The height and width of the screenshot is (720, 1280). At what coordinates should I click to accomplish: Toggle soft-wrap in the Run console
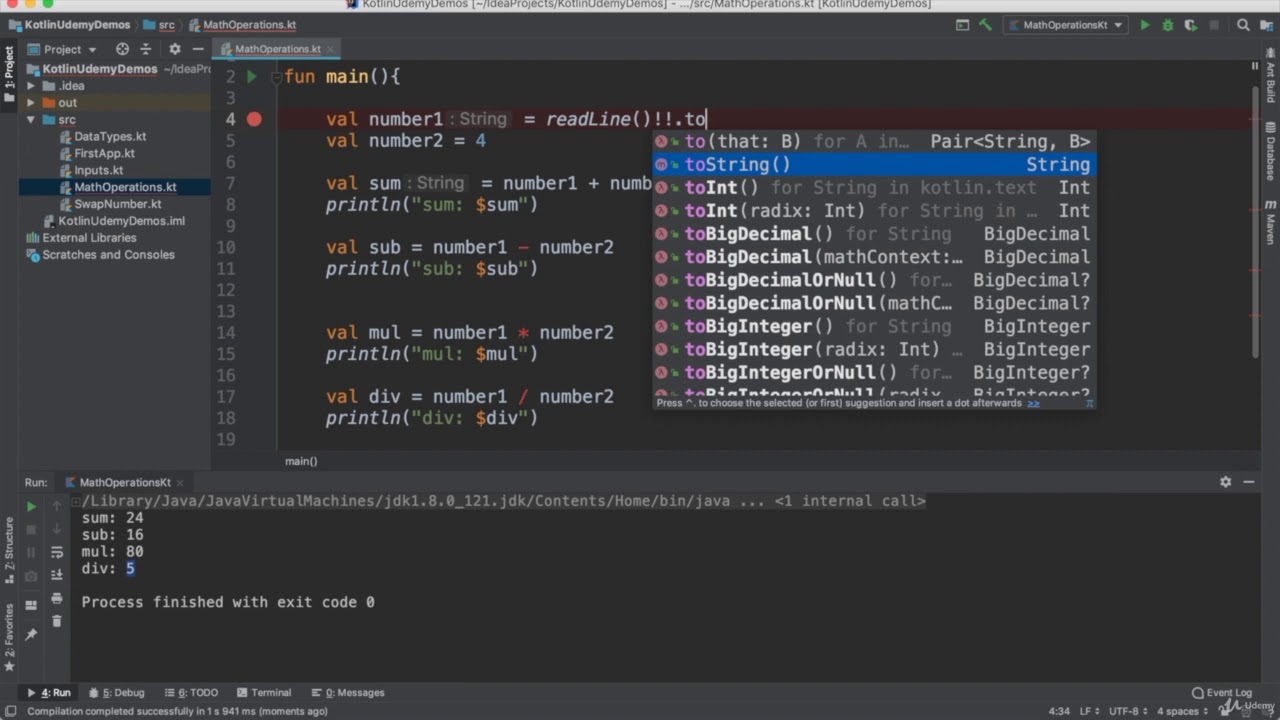[x=57, y=552]
